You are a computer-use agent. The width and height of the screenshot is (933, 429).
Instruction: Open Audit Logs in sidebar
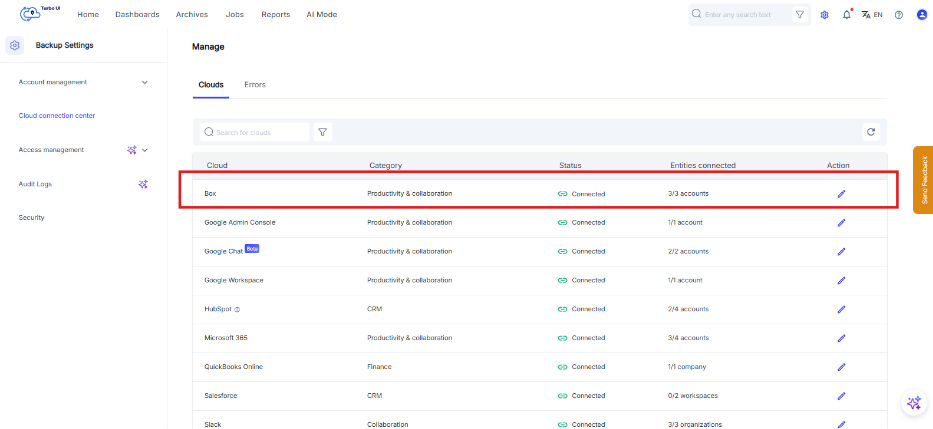(x=35, y=184)
